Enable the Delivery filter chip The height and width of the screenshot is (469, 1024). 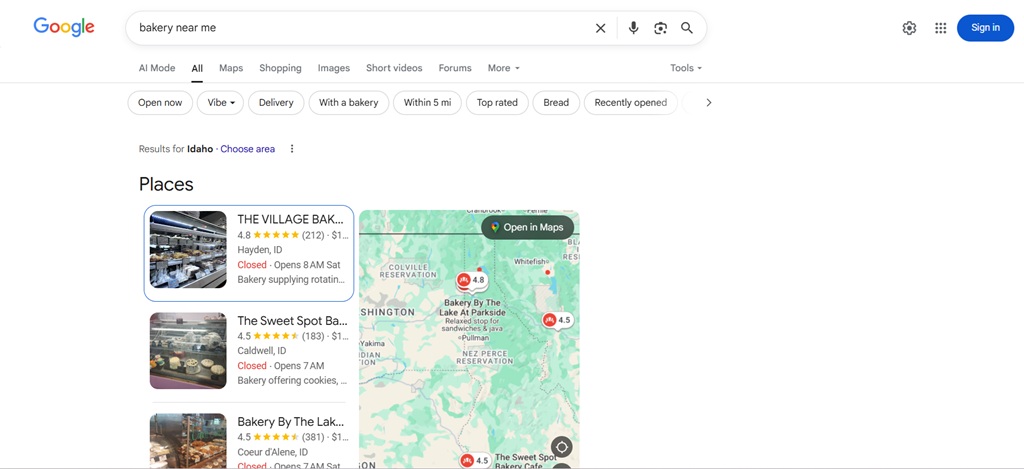(x=276, y=102)
